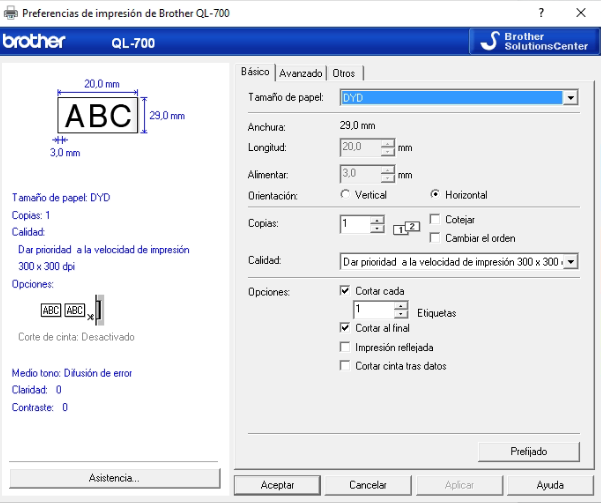Screen dimensions: 601x503
Task: Click the Longitud up spinner arrow
Action: [388, 143]
